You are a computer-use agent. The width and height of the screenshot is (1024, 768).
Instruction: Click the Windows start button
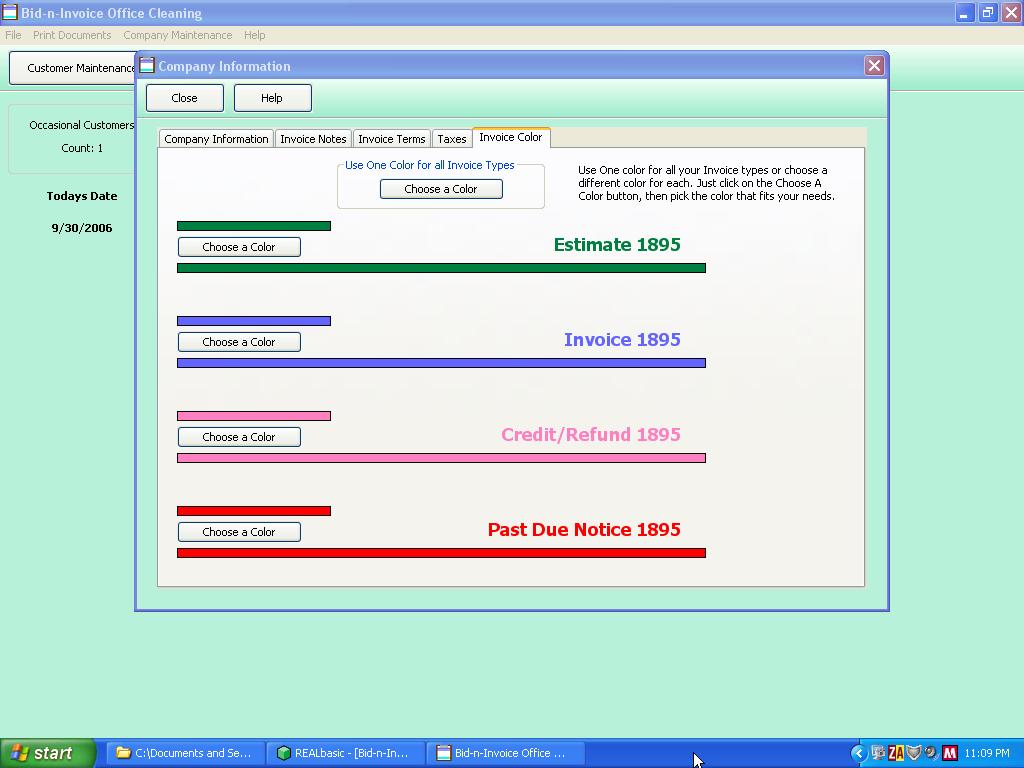coord(47,753)
